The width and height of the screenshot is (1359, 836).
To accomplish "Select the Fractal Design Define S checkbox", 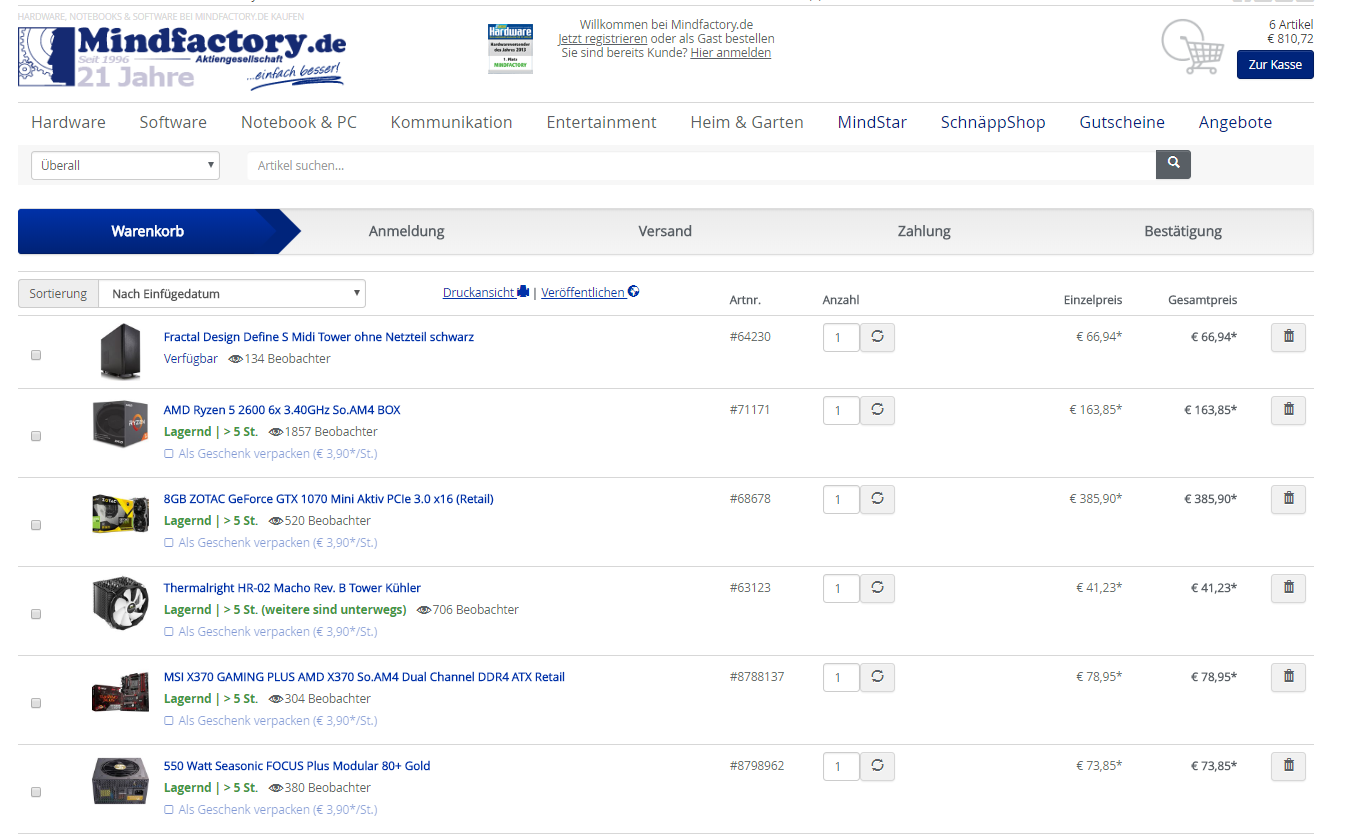I will [x=36, y=355].
